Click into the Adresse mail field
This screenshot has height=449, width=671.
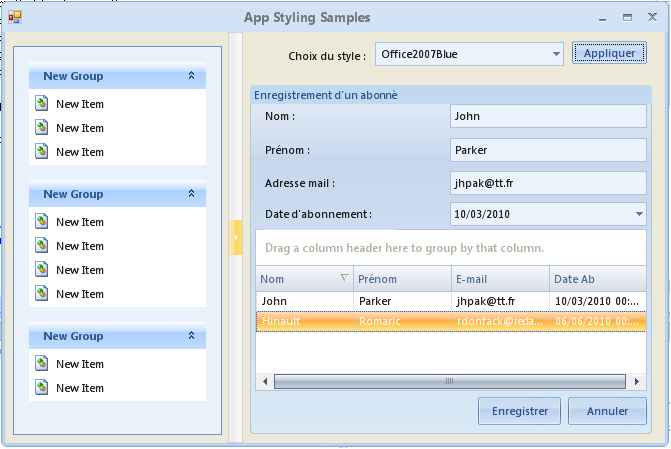coord(548,183)
